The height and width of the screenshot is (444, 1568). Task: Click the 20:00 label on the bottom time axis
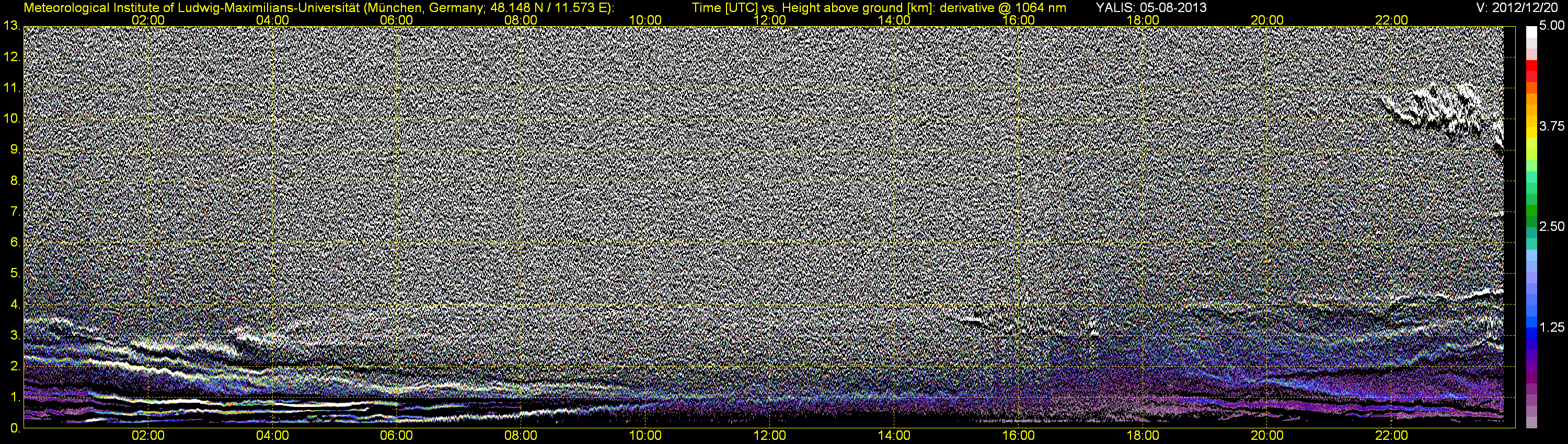[x=1267, y=436]
